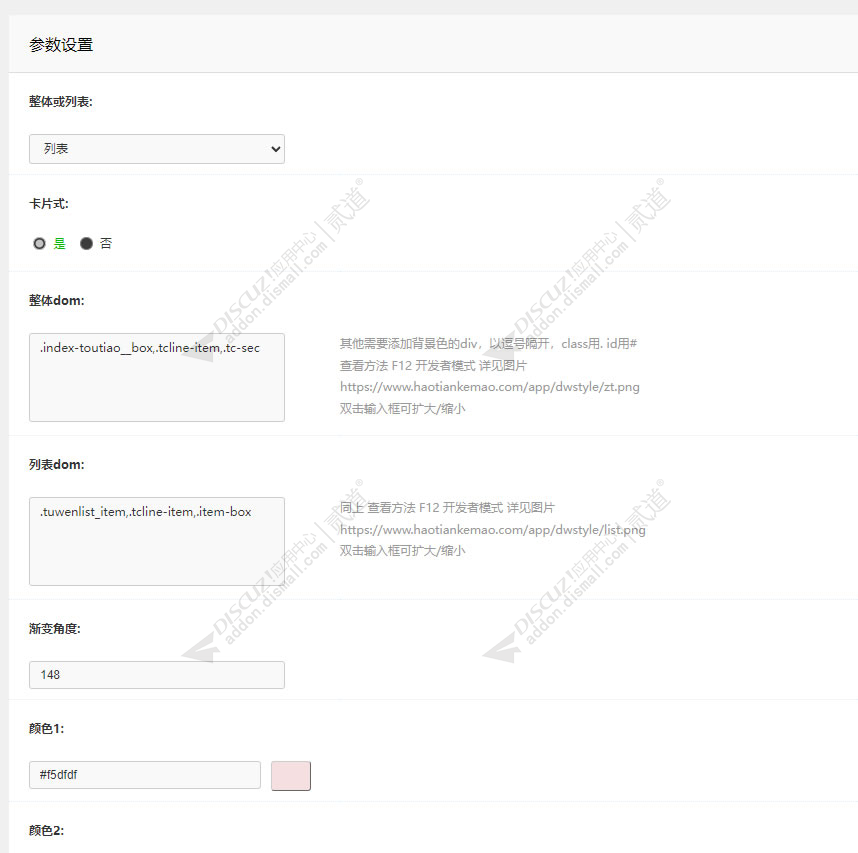Click the 参数设置 panel heading
The width and height of the screenshot is (858, 853).
click(61, 45)
